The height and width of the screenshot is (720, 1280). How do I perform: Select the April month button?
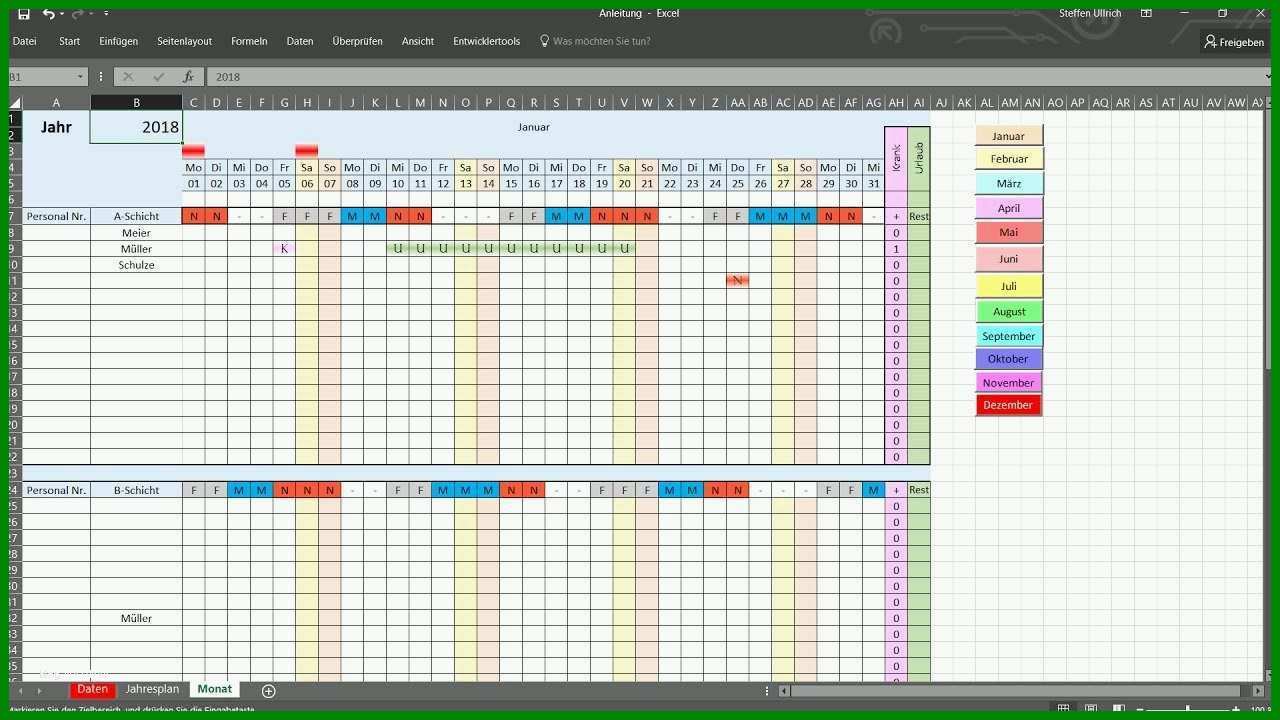(1008, 208)
